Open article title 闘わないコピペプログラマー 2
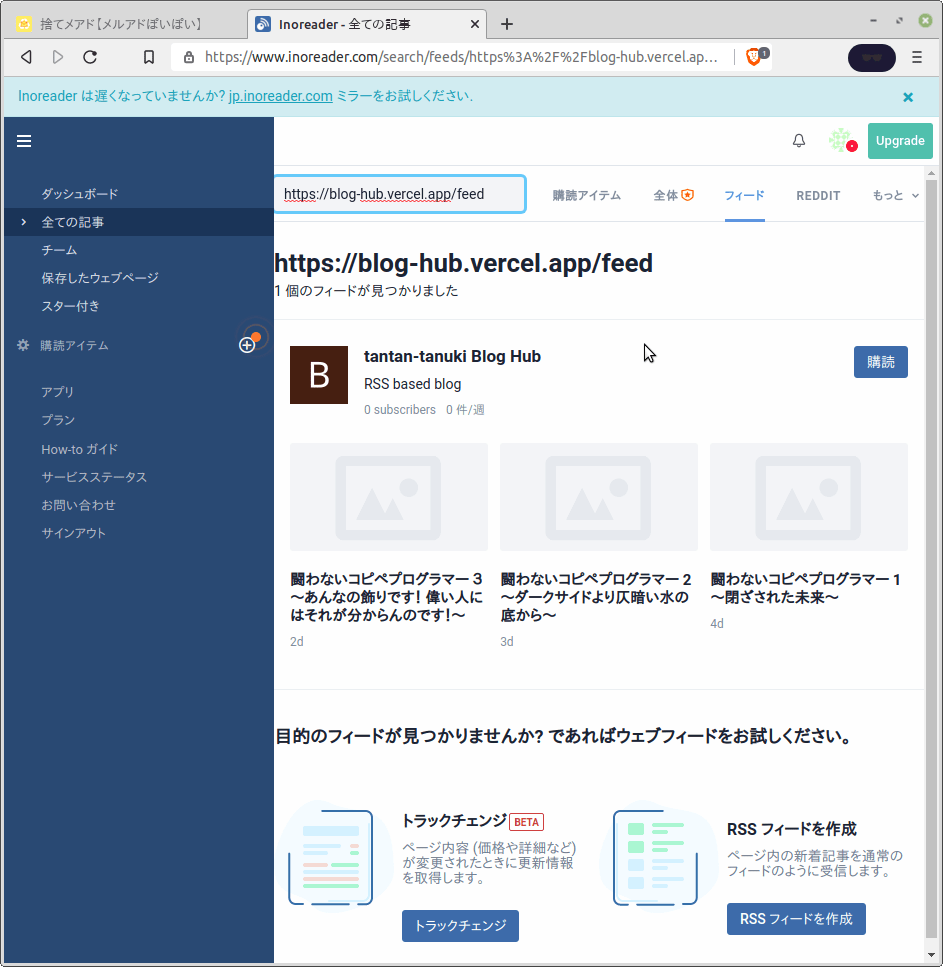The width and height of the screenshot is (943, 967). 596,597
